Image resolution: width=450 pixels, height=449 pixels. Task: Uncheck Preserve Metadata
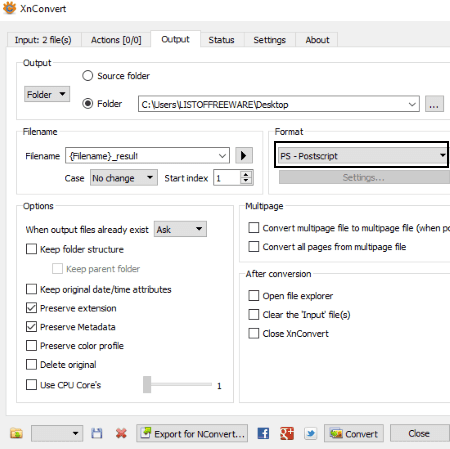31,327
